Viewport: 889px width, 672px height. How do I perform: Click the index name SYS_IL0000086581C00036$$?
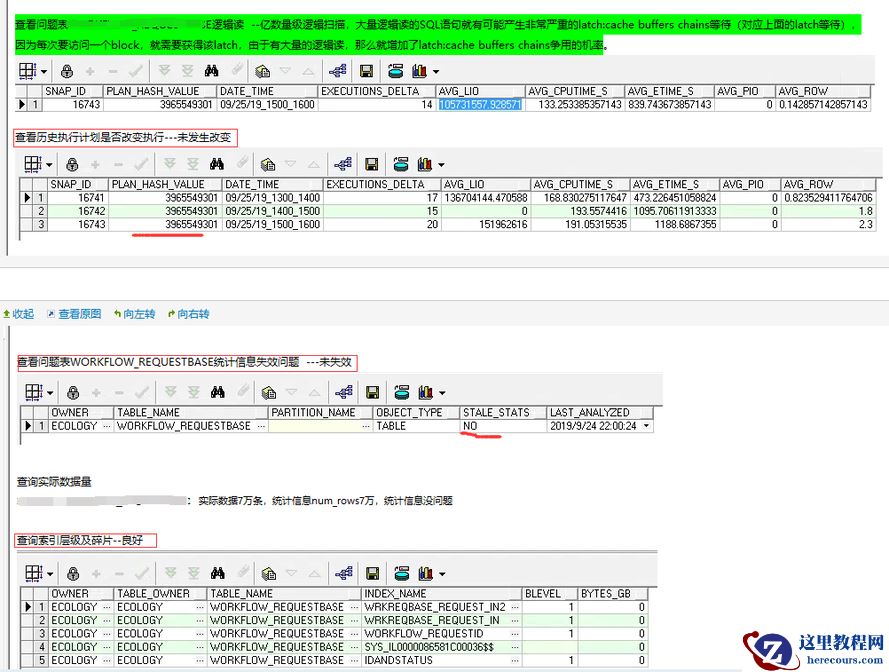pos(429,647)
